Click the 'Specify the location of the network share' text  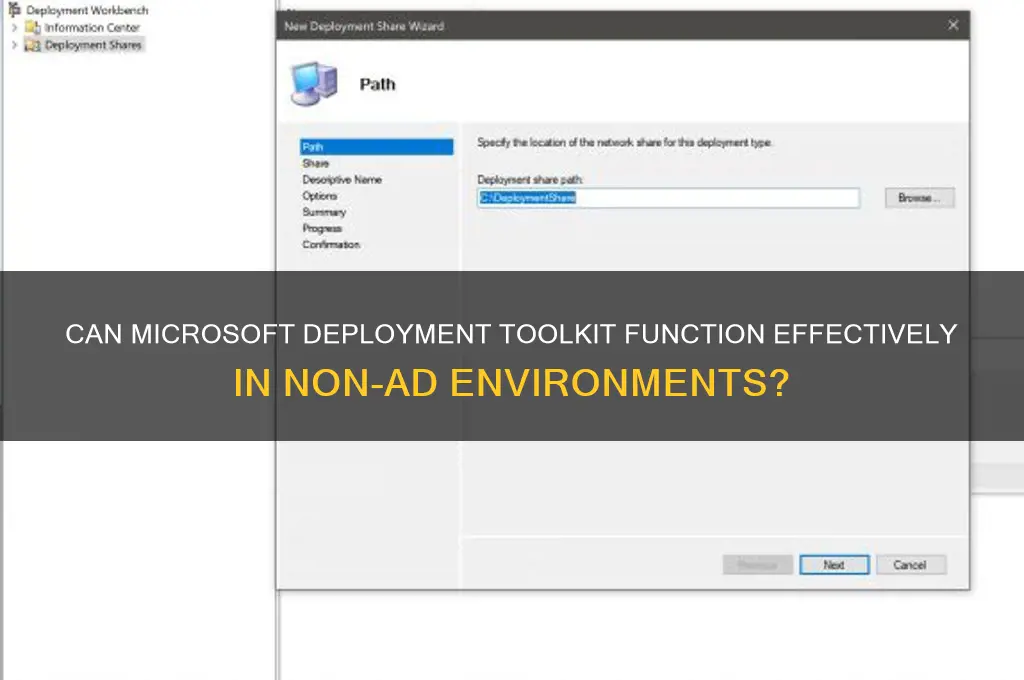[624, 142]
